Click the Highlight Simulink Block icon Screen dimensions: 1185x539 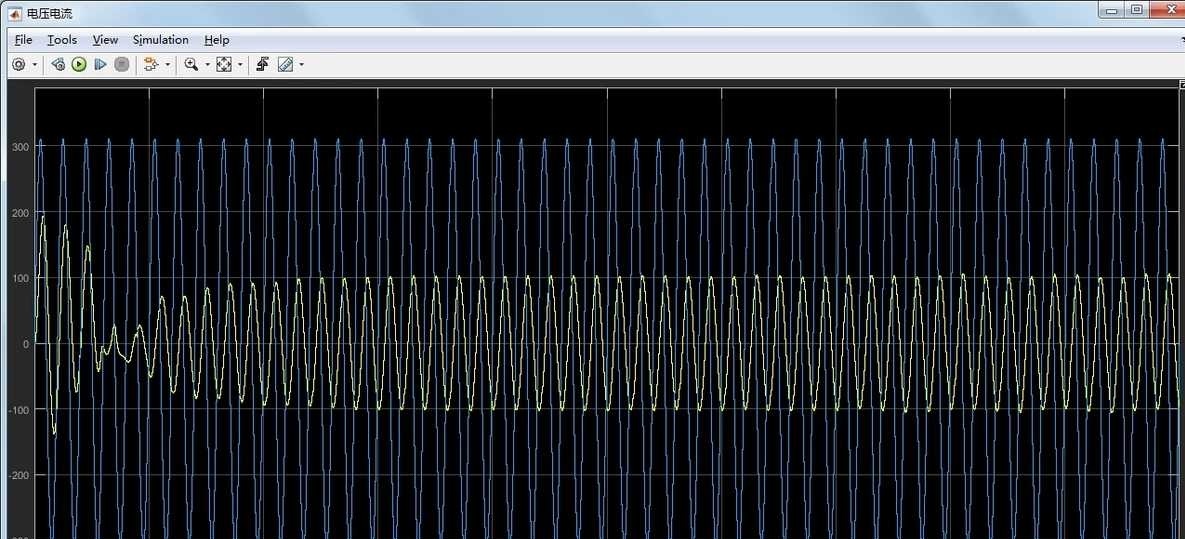pos(151,65)
